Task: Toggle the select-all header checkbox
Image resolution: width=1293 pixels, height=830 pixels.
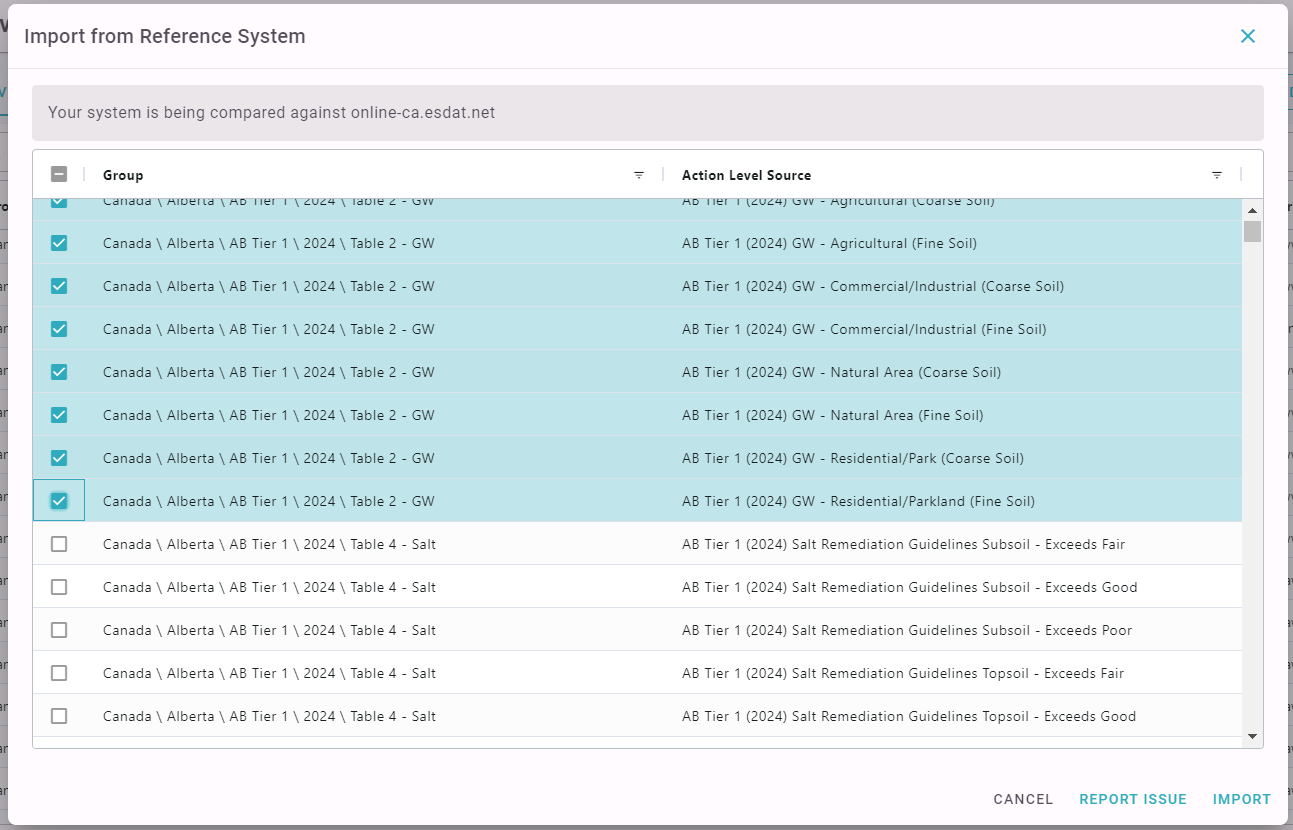Action: click(x=59, y=174)
